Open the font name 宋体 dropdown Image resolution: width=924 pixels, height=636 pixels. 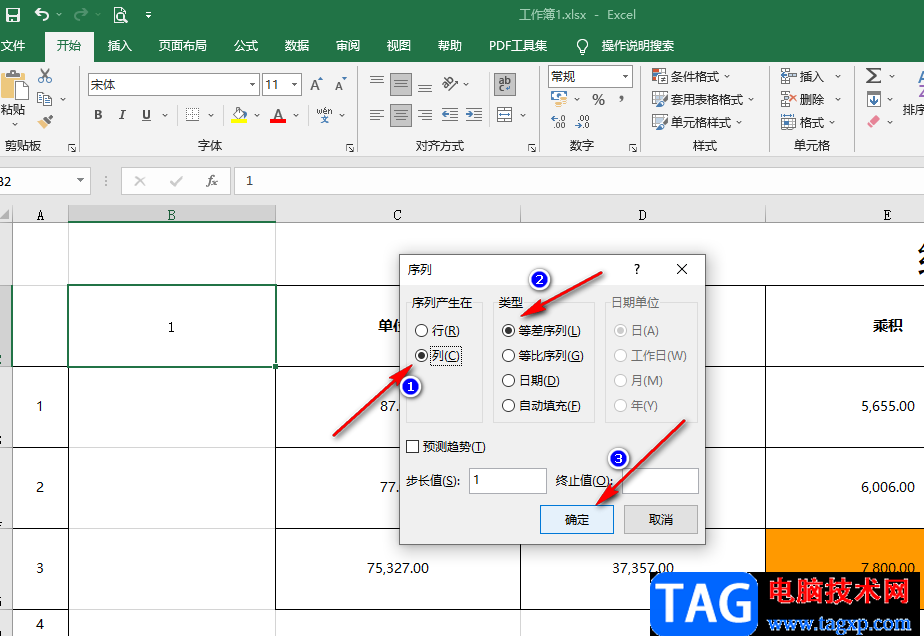tap(252, 85)
